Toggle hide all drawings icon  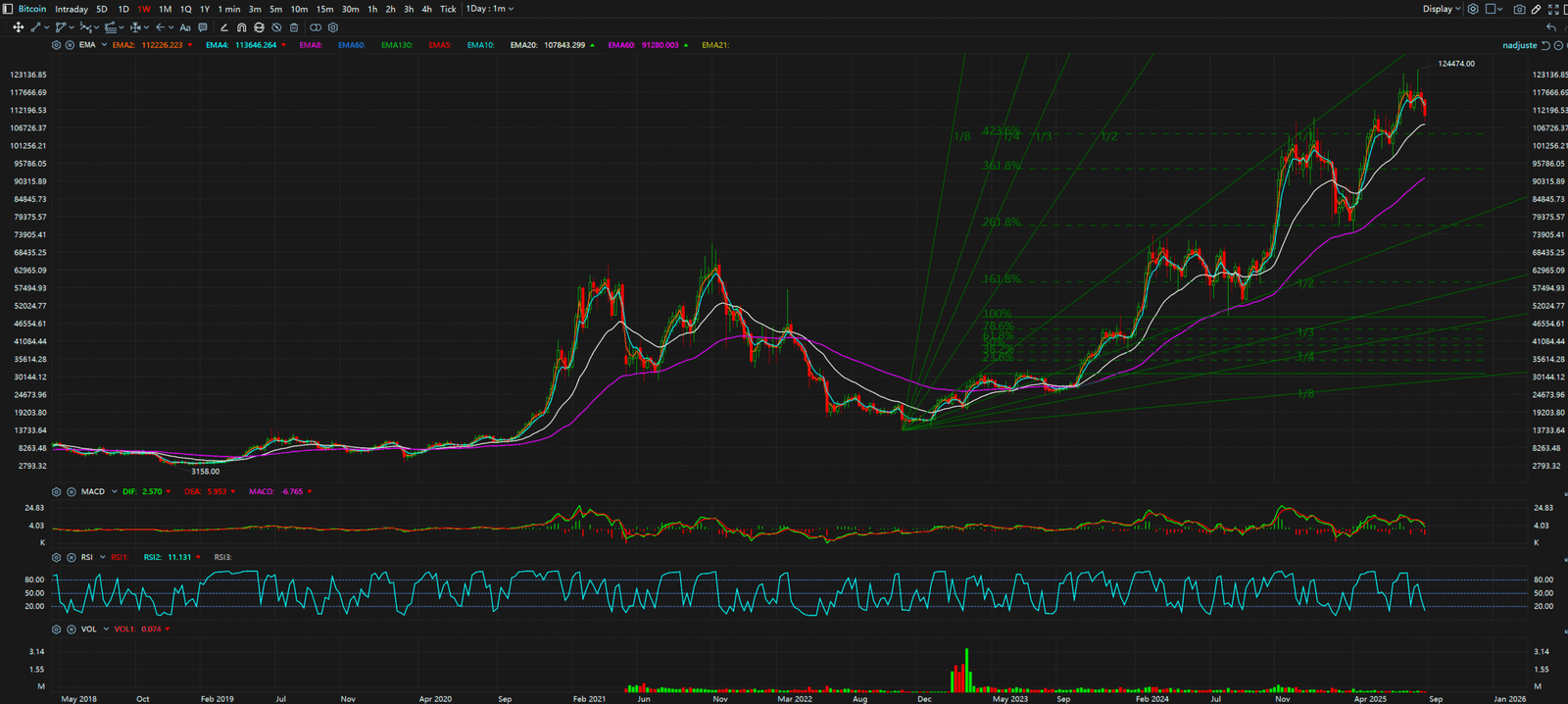tap(276, 27)
